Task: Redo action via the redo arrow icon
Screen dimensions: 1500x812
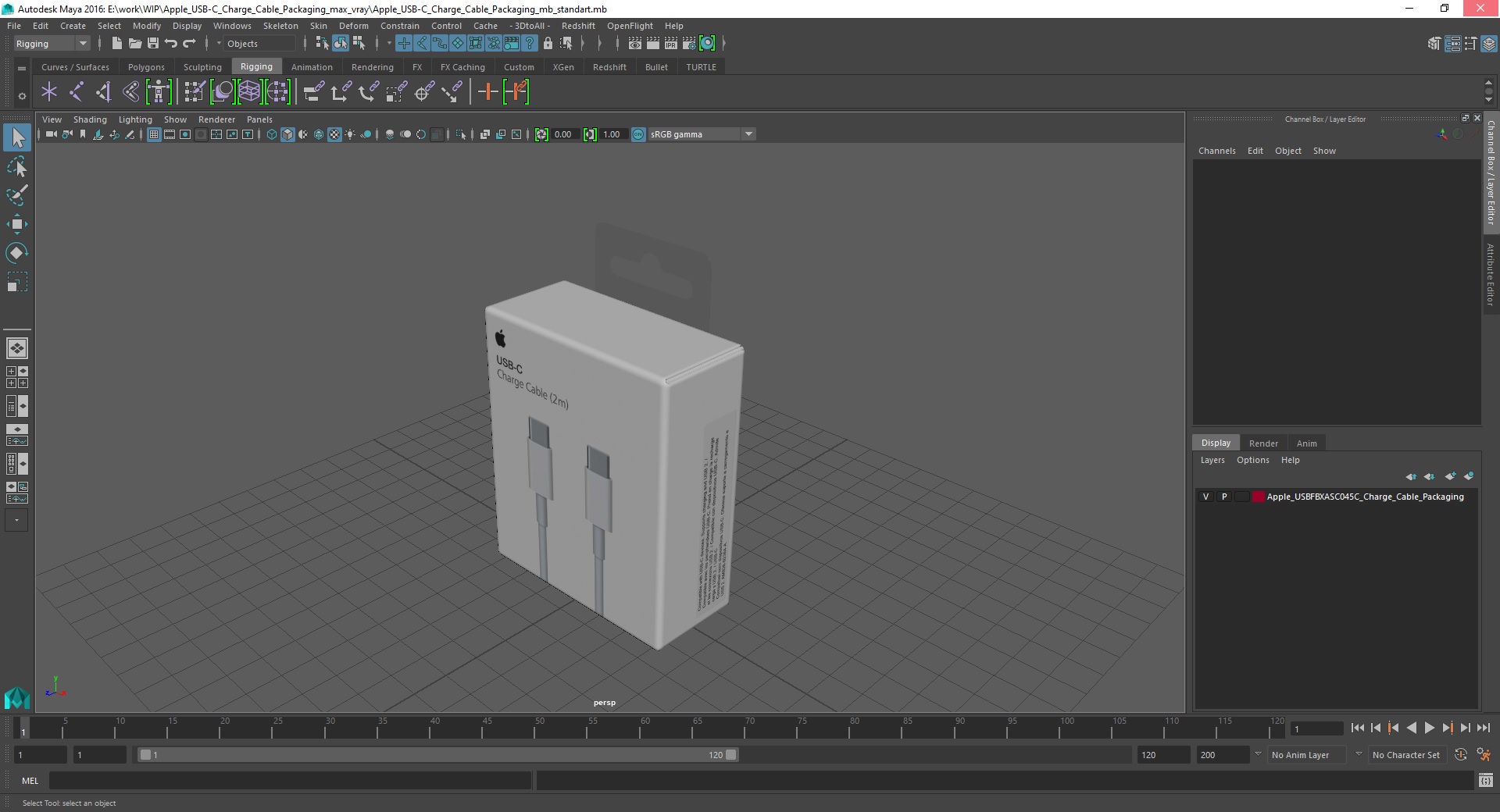Action: click(189, 44)
